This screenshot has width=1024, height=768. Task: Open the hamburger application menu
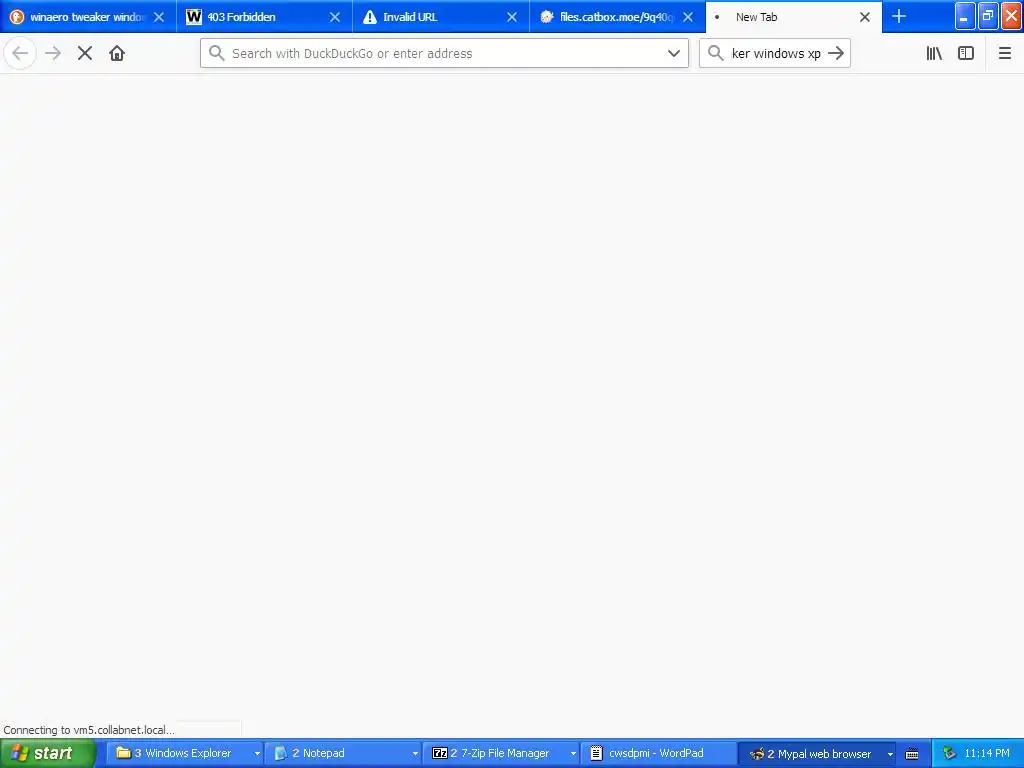(x=1004, y=54)
